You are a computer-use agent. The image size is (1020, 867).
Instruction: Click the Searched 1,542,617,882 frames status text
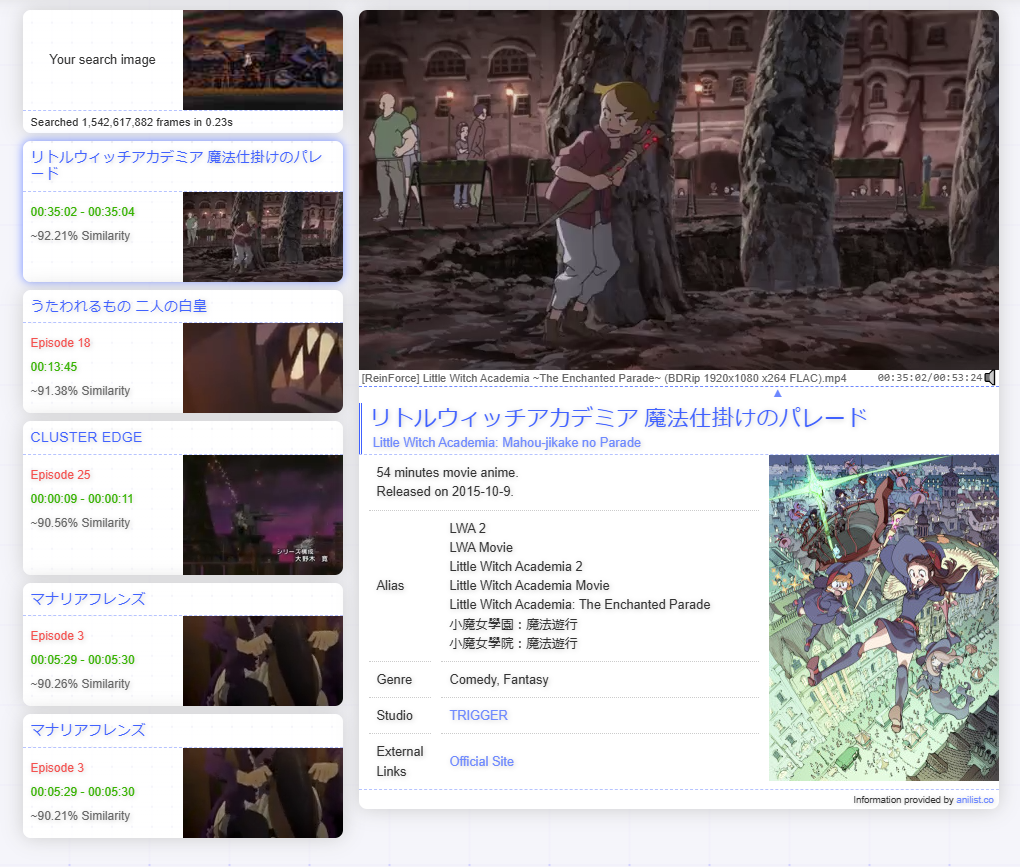[131, 122]
